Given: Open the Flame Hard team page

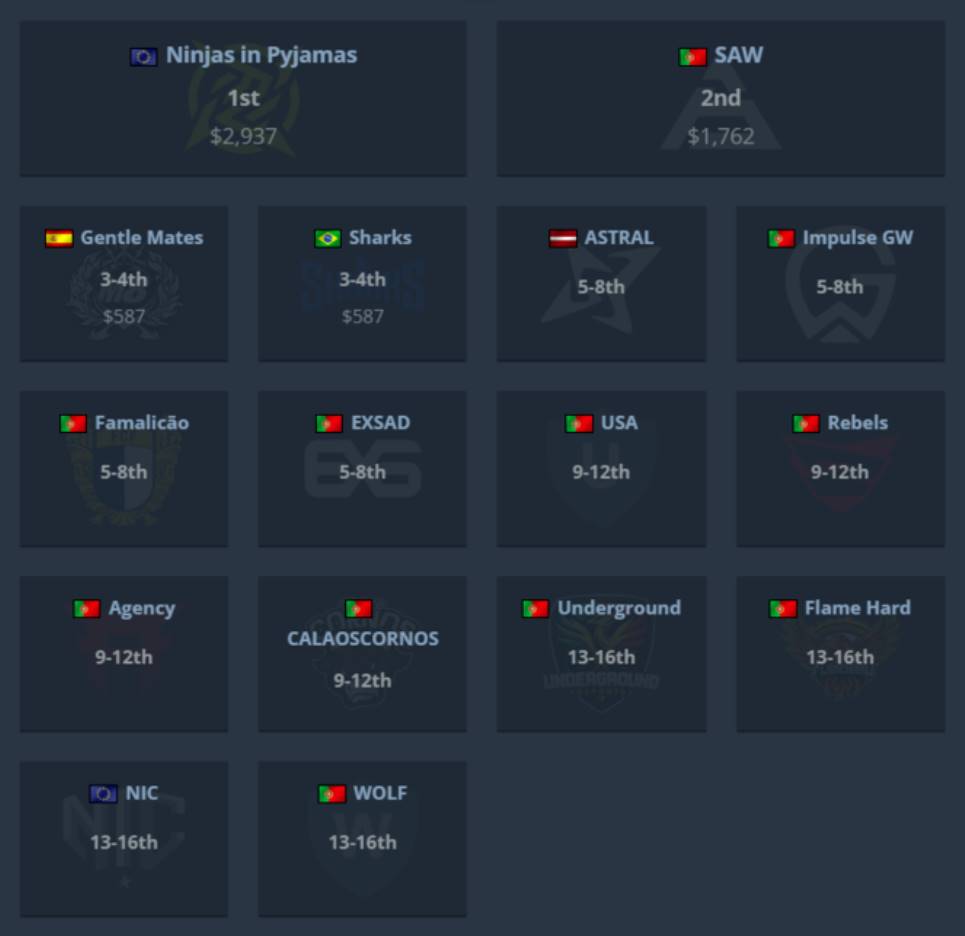Looking at the screenshot, I should (x=858, y=608).
